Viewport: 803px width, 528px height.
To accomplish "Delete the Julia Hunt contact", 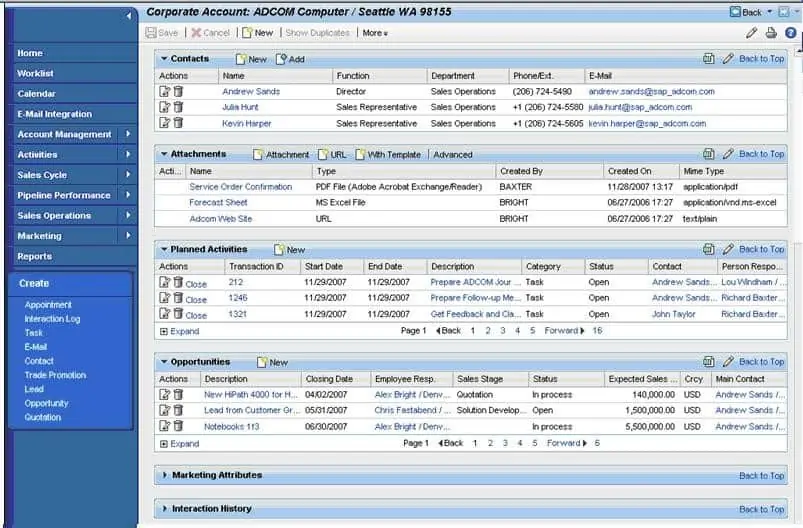I will click(178, 107).
